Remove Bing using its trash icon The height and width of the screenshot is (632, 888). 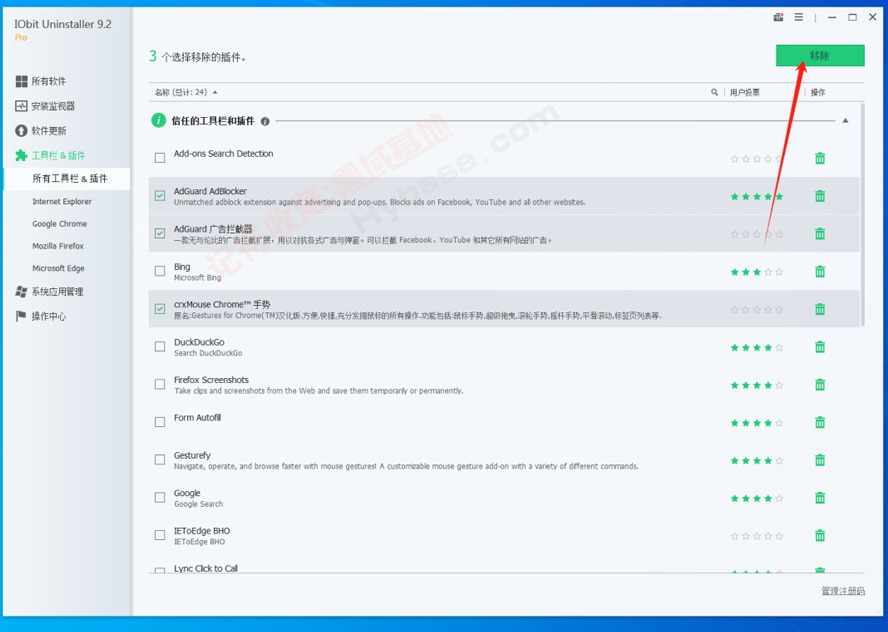[820, 272]
